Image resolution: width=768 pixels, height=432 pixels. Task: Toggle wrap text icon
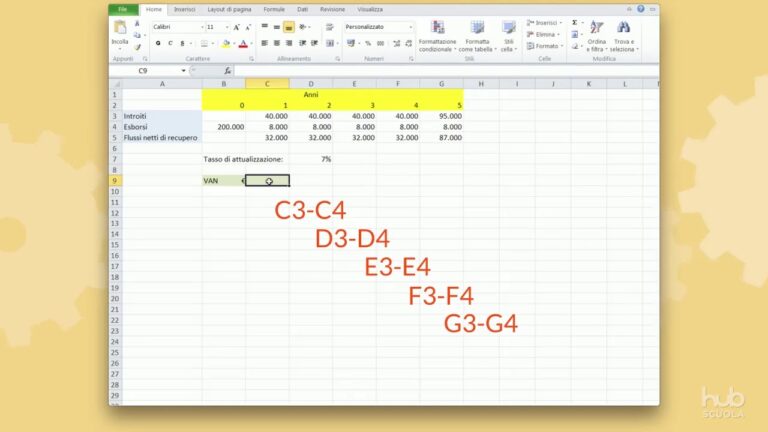330,27
